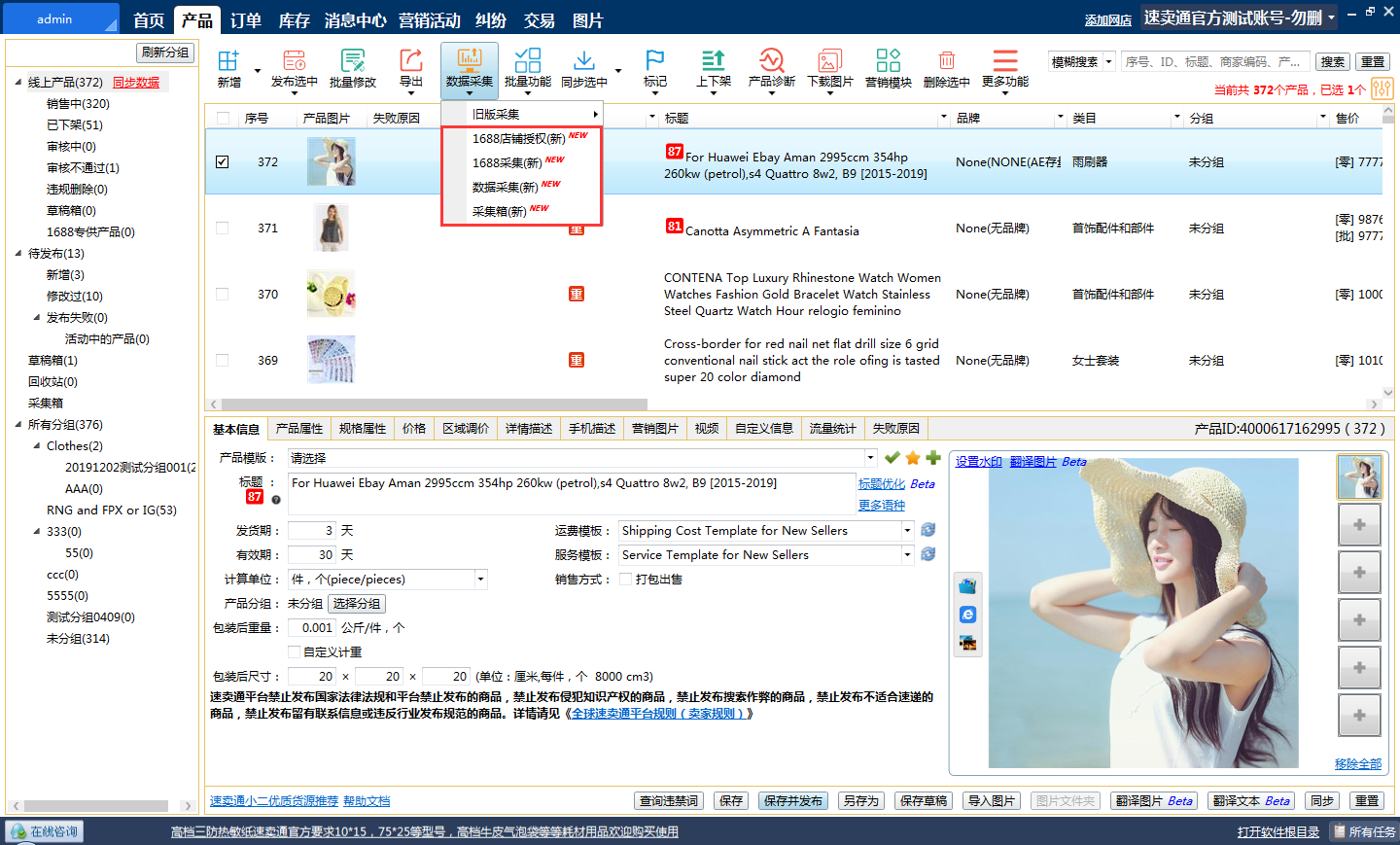Enable the 自定义计重 checkbox
The width and height of the screenshot is (1400, 845).
click(295, 651)
